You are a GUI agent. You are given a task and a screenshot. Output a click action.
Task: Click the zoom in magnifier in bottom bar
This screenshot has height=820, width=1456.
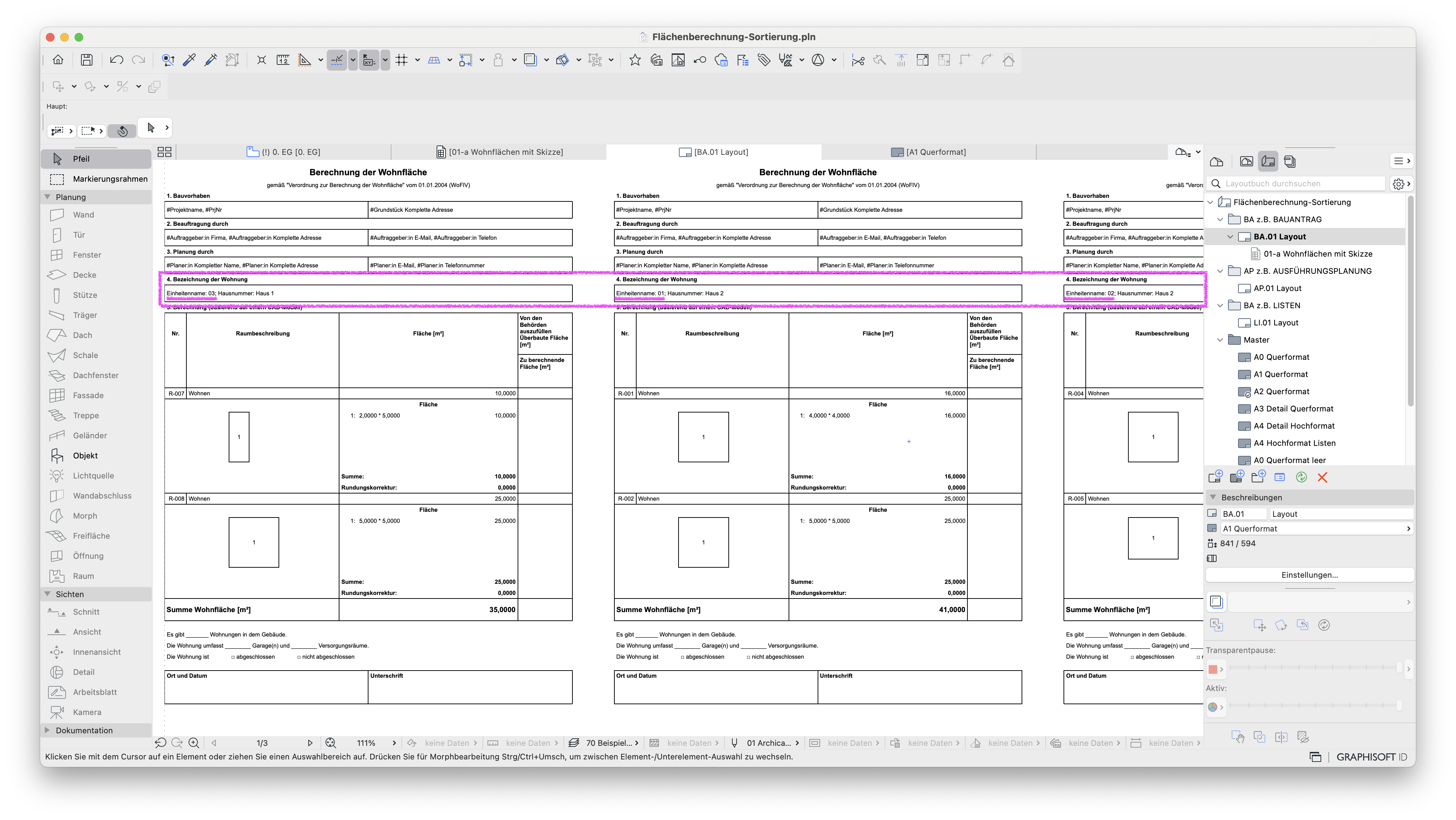pyautogui.click(x=194, y=743)
